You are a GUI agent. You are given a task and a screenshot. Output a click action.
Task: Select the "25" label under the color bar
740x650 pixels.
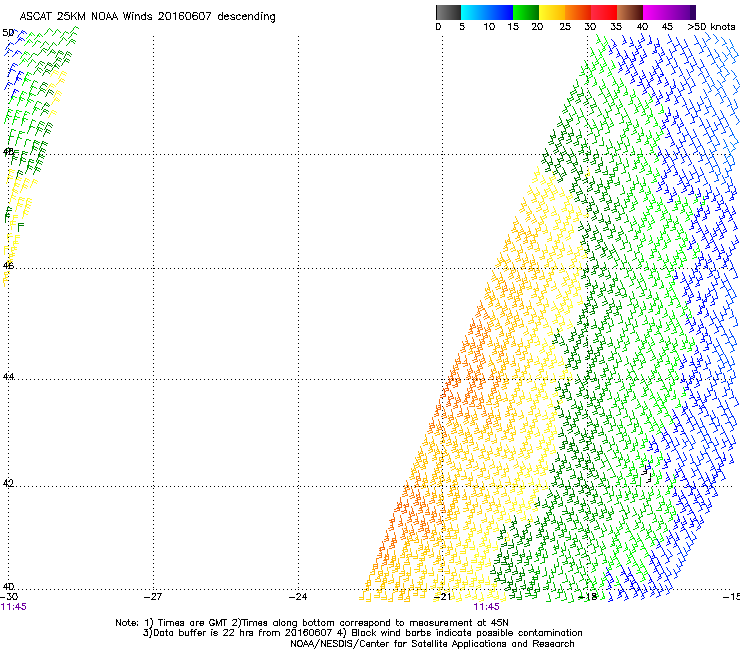(565, 27)
